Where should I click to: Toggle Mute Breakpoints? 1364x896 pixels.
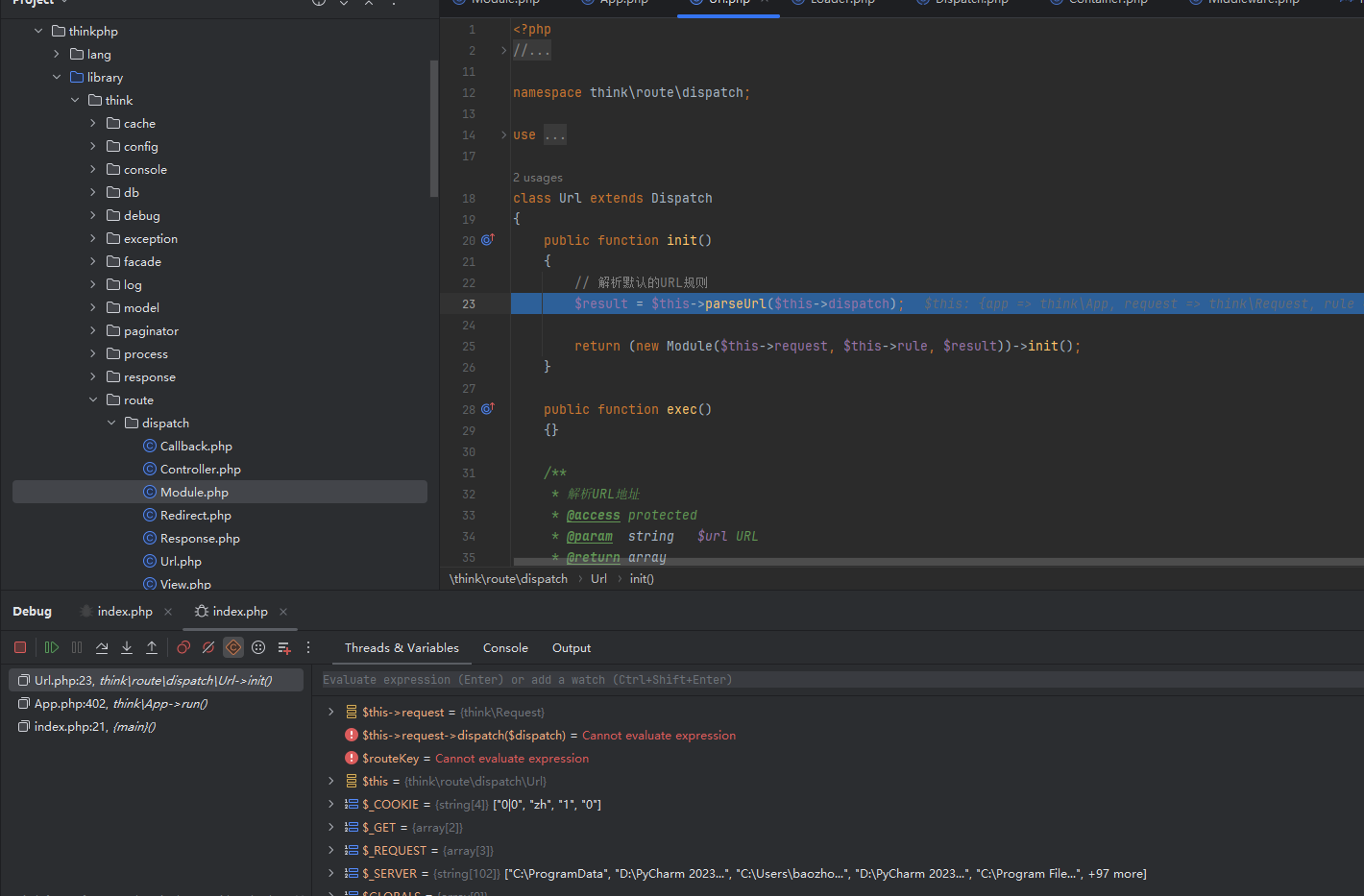tap(208, 647)
